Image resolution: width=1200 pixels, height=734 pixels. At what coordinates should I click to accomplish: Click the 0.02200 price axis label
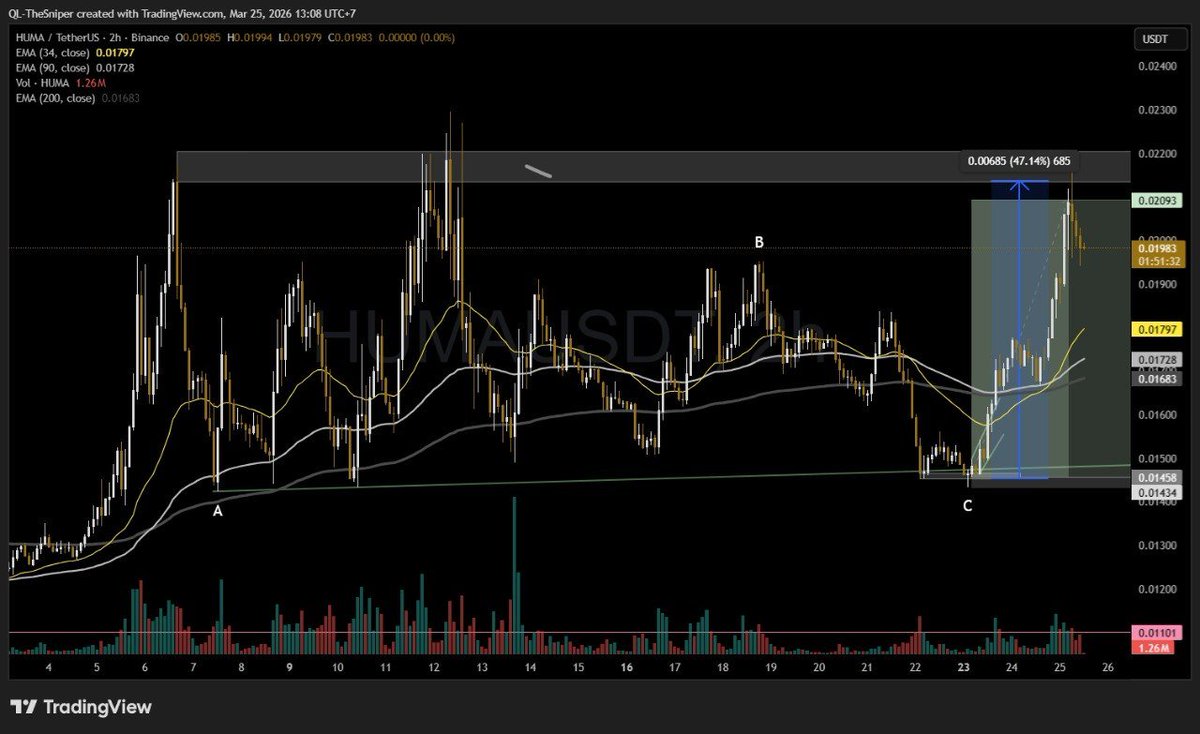tap(1158, 154)
